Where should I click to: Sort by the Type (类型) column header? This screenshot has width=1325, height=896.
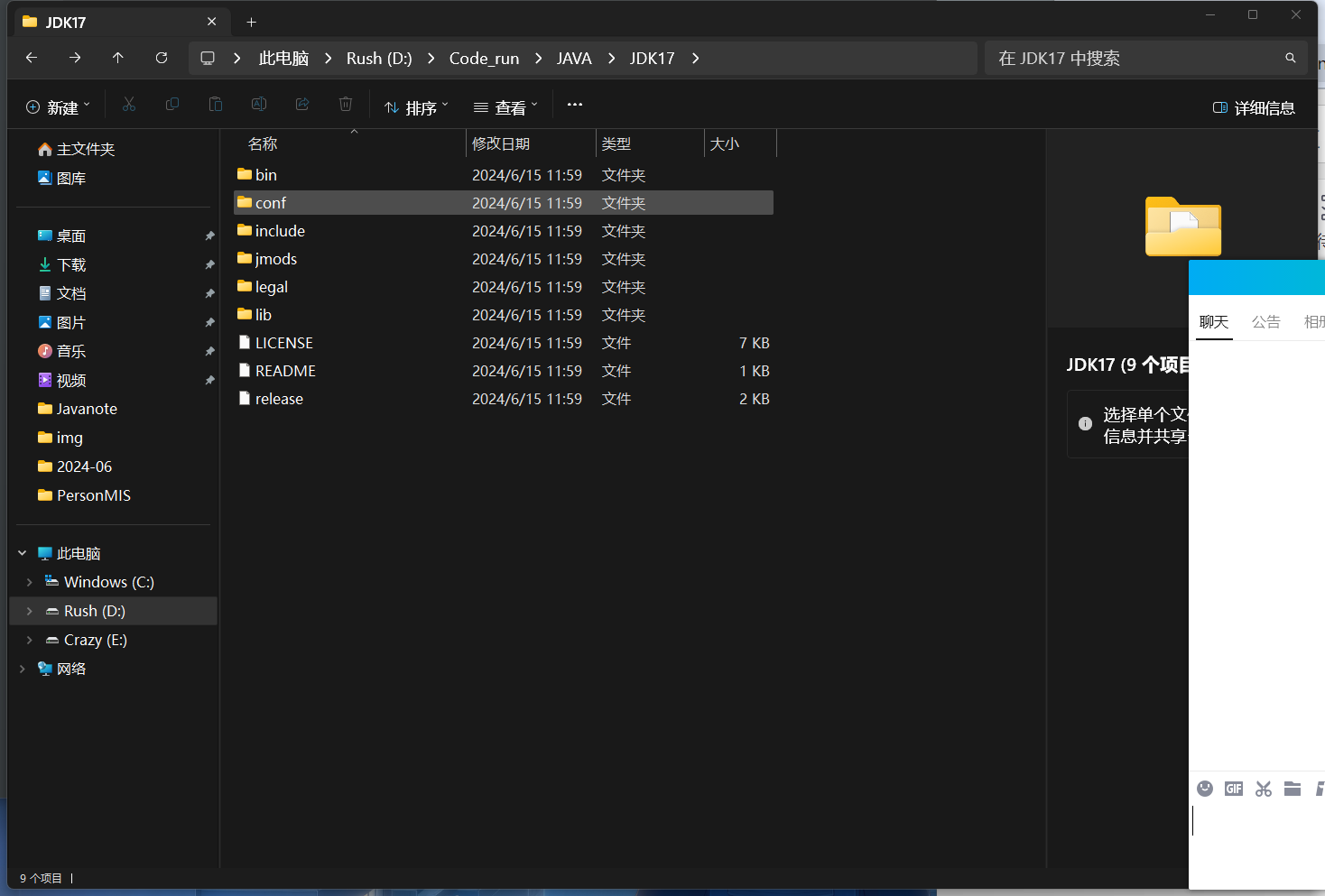[650, 143]
